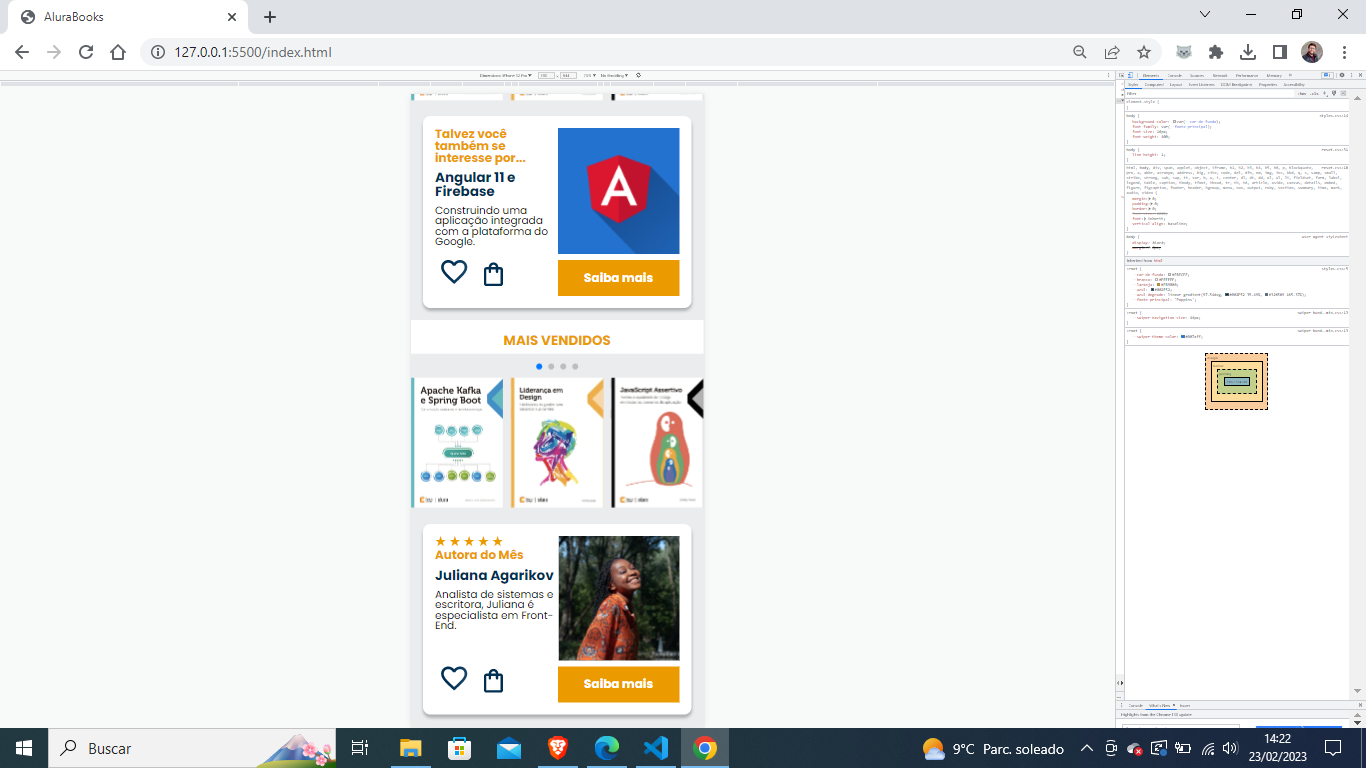
Task: Toggle the .cls element classes button
Action: tap(1315, 94)
